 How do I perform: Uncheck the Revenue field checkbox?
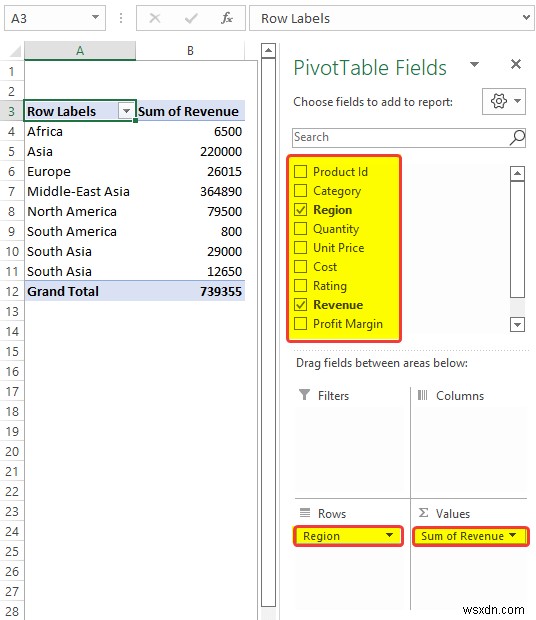click(300, 304)
